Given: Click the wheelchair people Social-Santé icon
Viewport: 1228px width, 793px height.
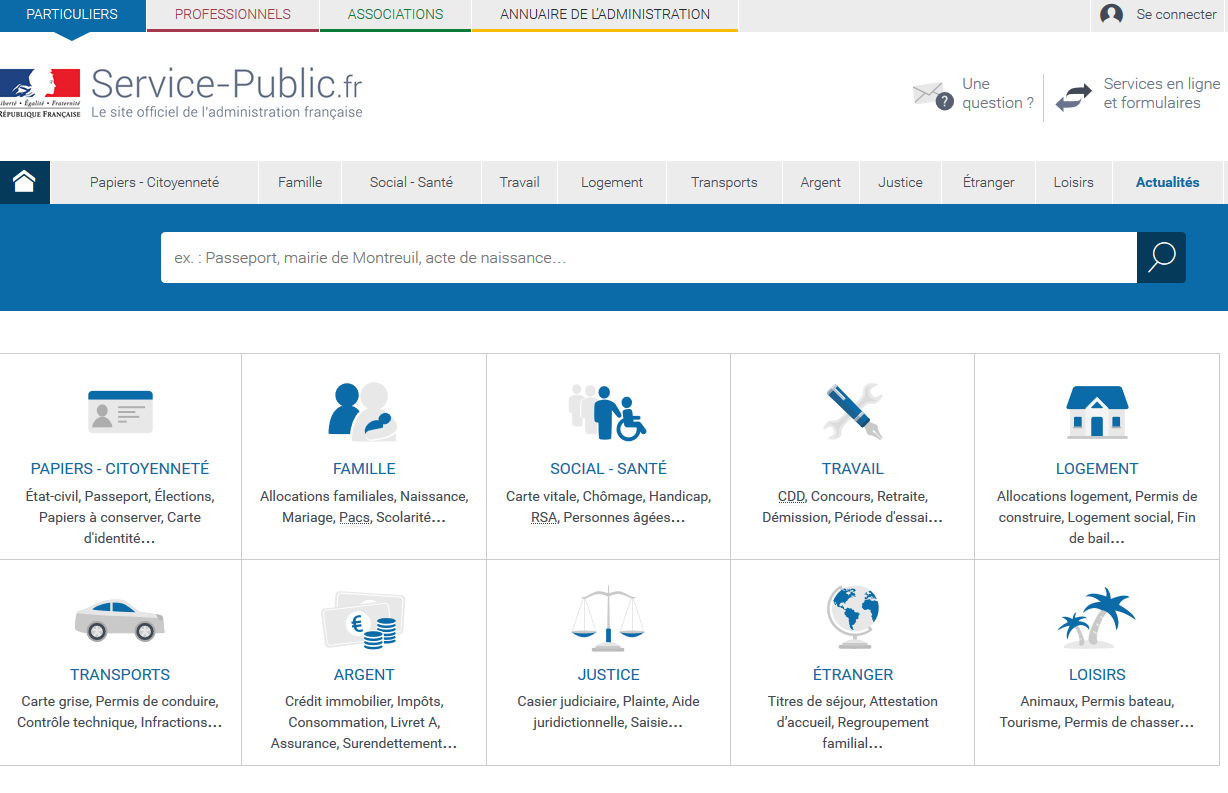Looking at the screenshot, I should point(607,412).
